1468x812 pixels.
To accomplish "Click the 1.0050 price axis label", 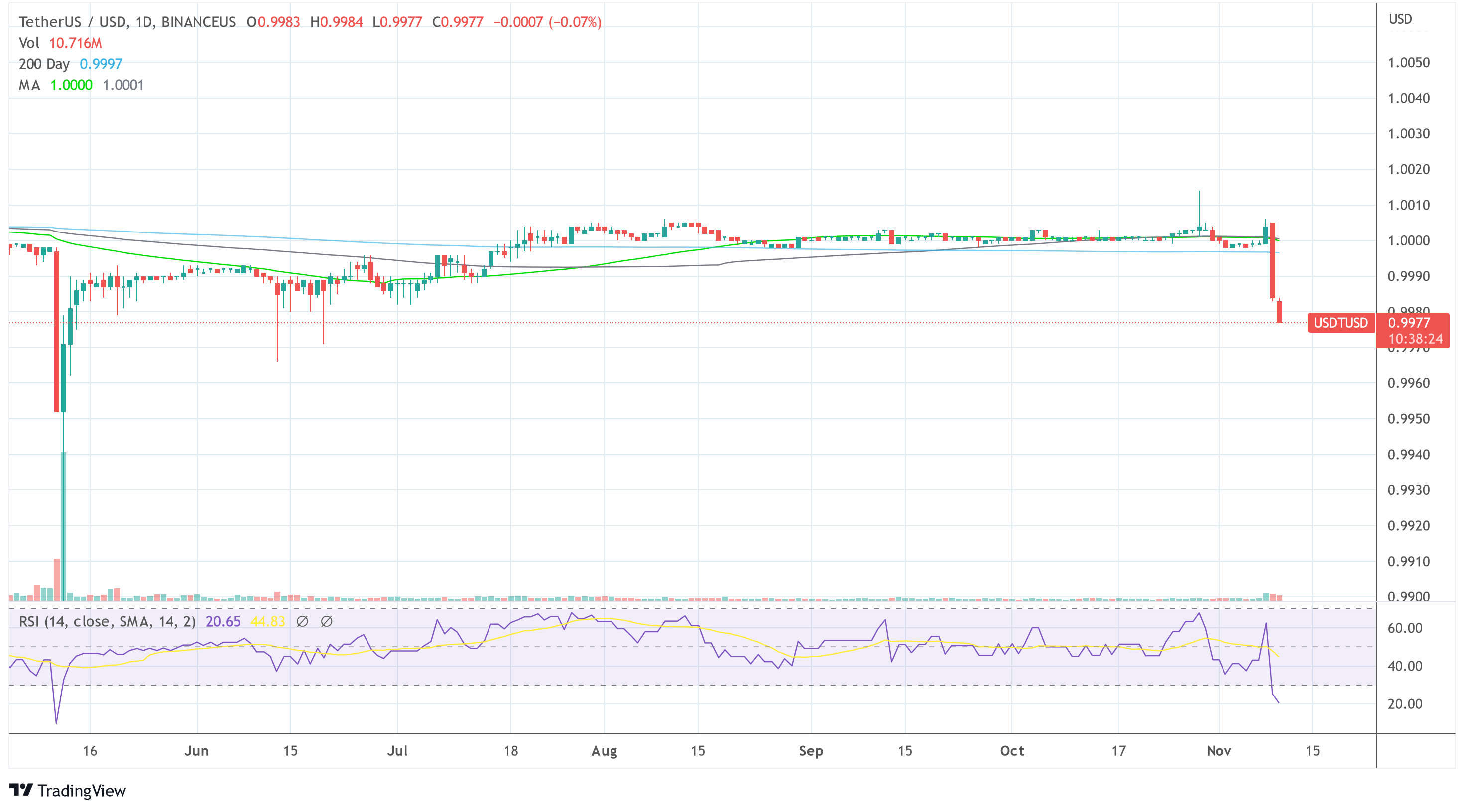I will click(1409, 63).
